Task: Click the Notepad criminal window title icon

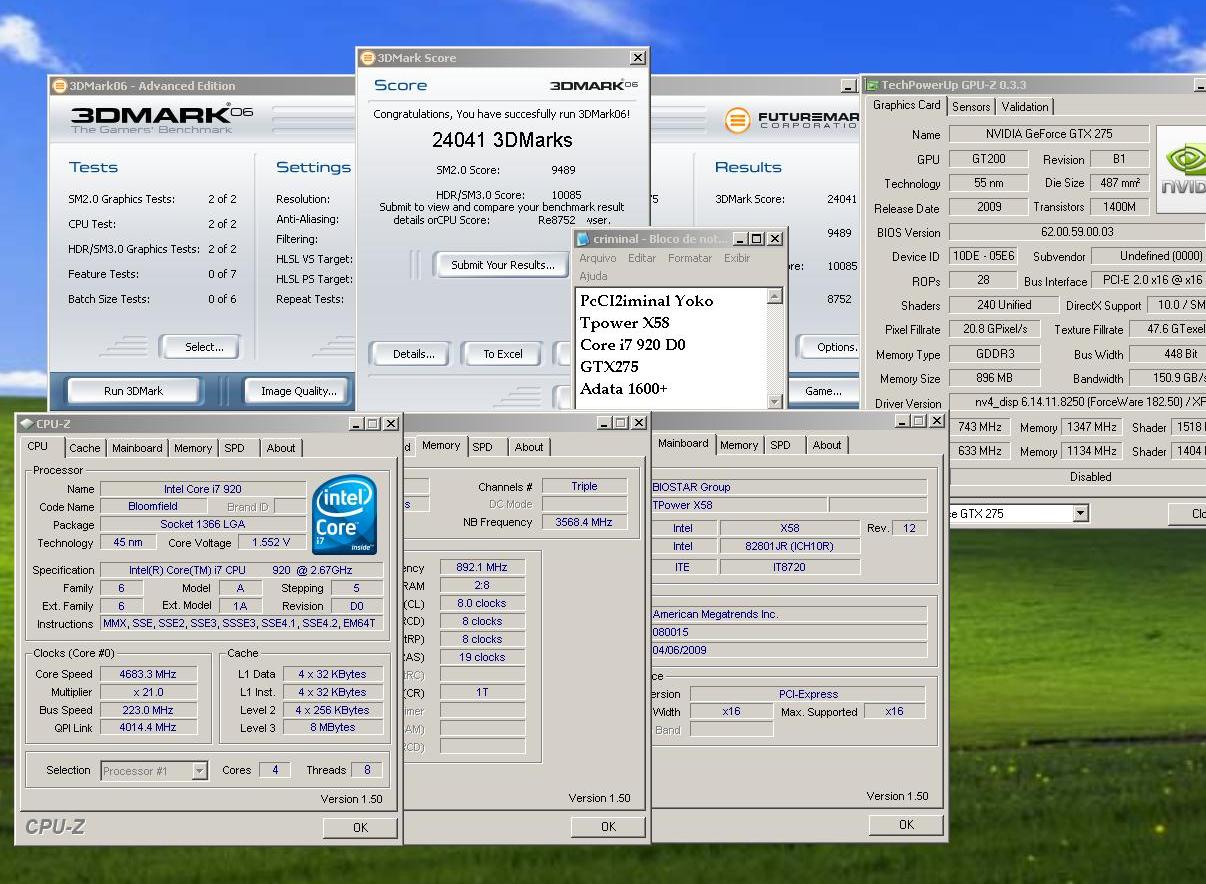Action: tap(584, 239)
